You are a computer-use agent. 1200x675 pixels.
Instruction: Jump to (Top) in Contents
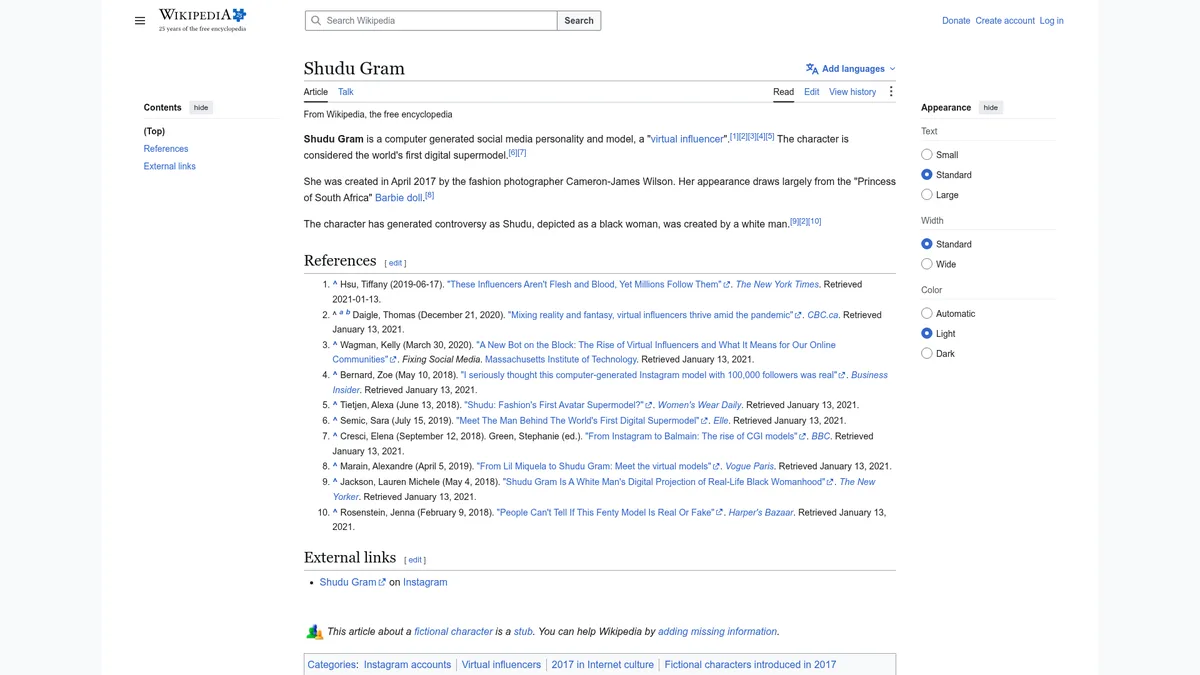pos(154,131)
